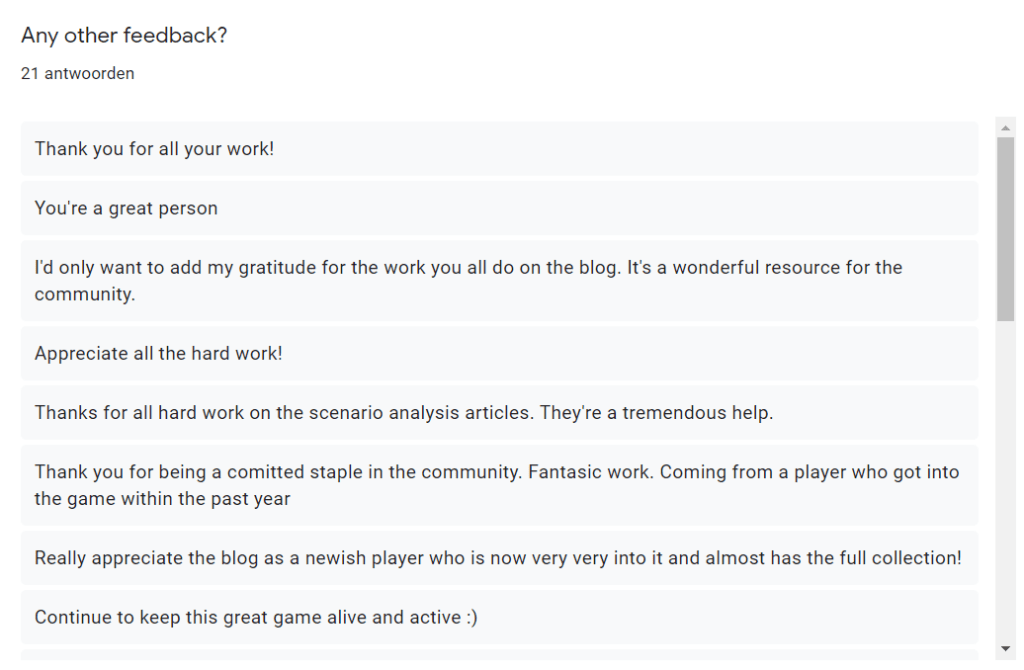1024x670 pixels.
Task: Click the ":)" smiley ending the last response
Action: tap(471, 617)
